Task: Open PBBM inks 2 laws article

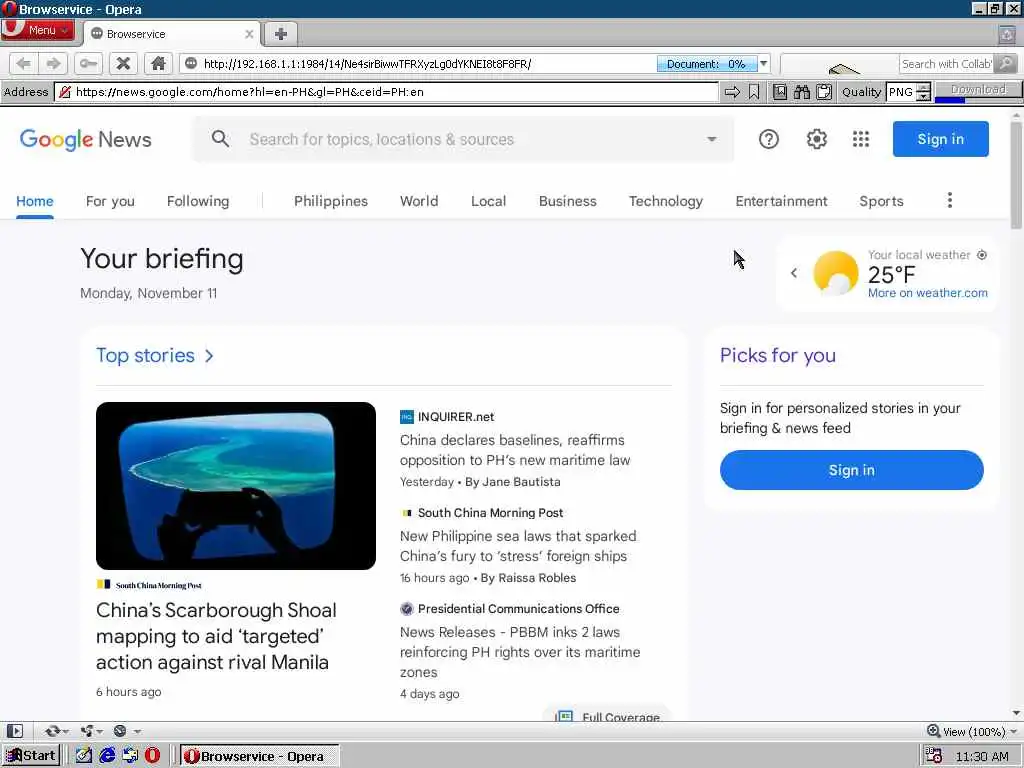Action: [x=520, y=652]
